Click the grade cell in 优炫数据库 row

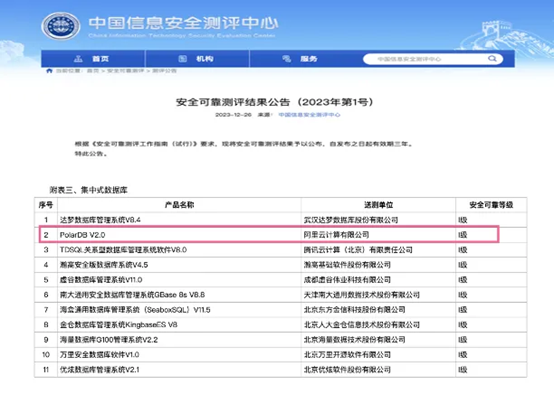pyautogui.click(x=491, y=370)
